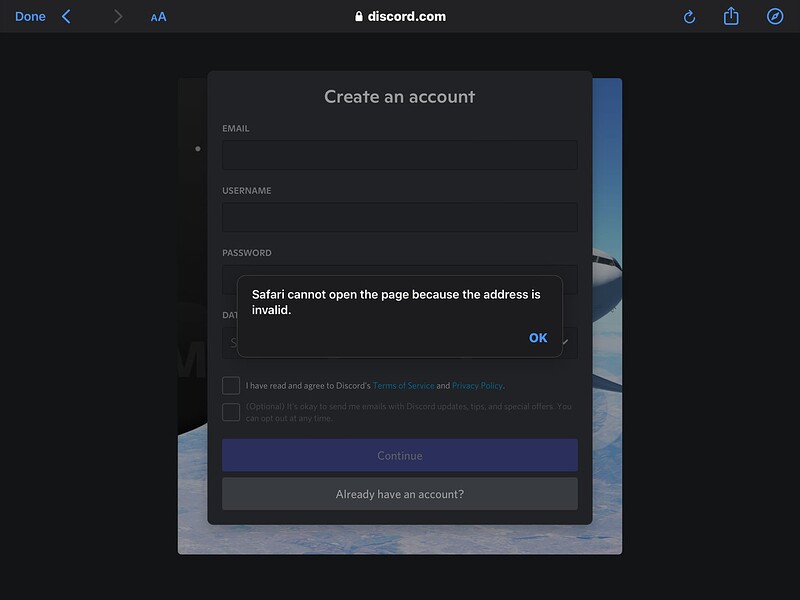The height and width of the screenshot is (600, 800).
Task: Open the Privacy Policy link
Action: [x=478, y=386]
